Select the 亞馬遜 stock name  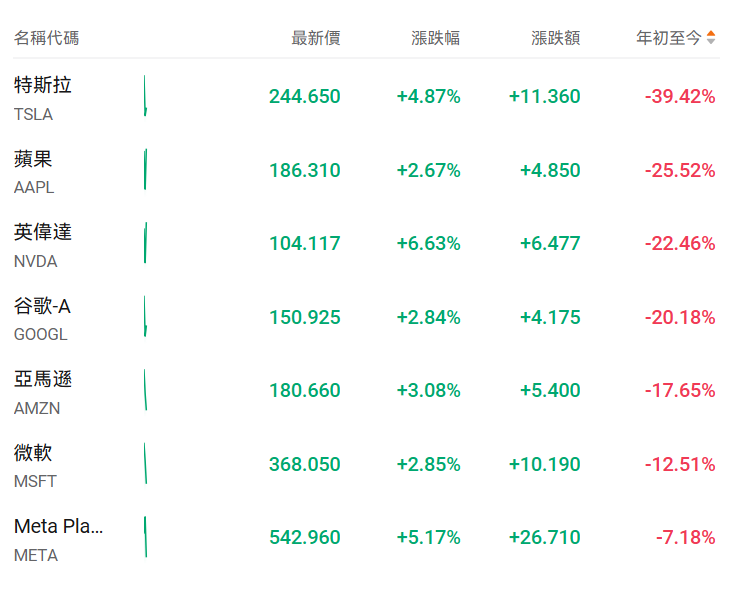43,379
